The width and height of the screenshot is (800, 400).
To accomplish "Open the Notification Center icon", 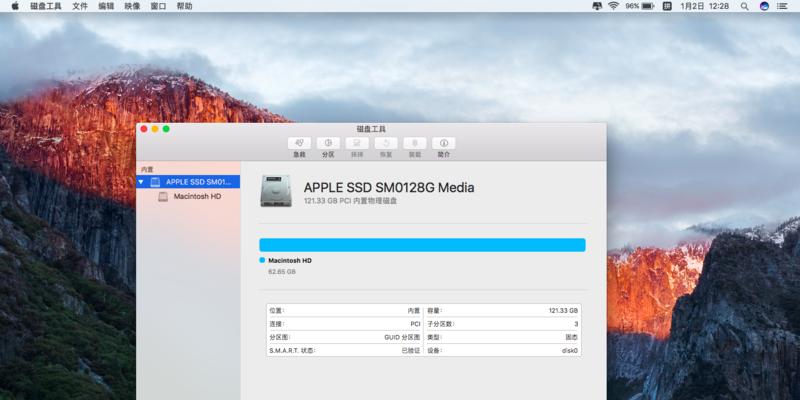I will pyautogui.click(x=782, y=6).
